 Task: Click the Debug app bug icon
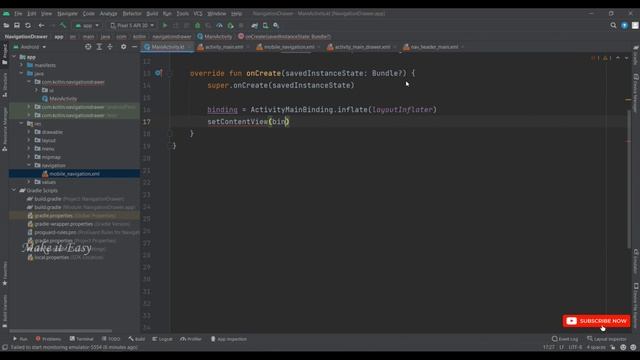(x=198, y=25)
